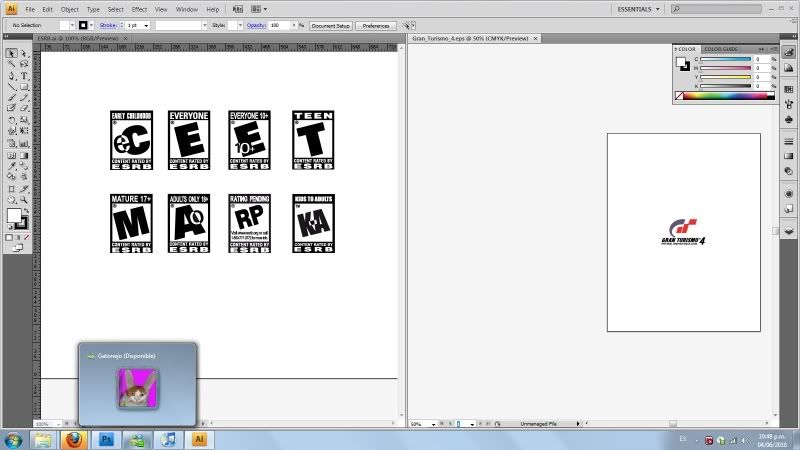Viewport: 800px width, 450px height.
Task: Select the Hand tool
Action: [11, 200]
